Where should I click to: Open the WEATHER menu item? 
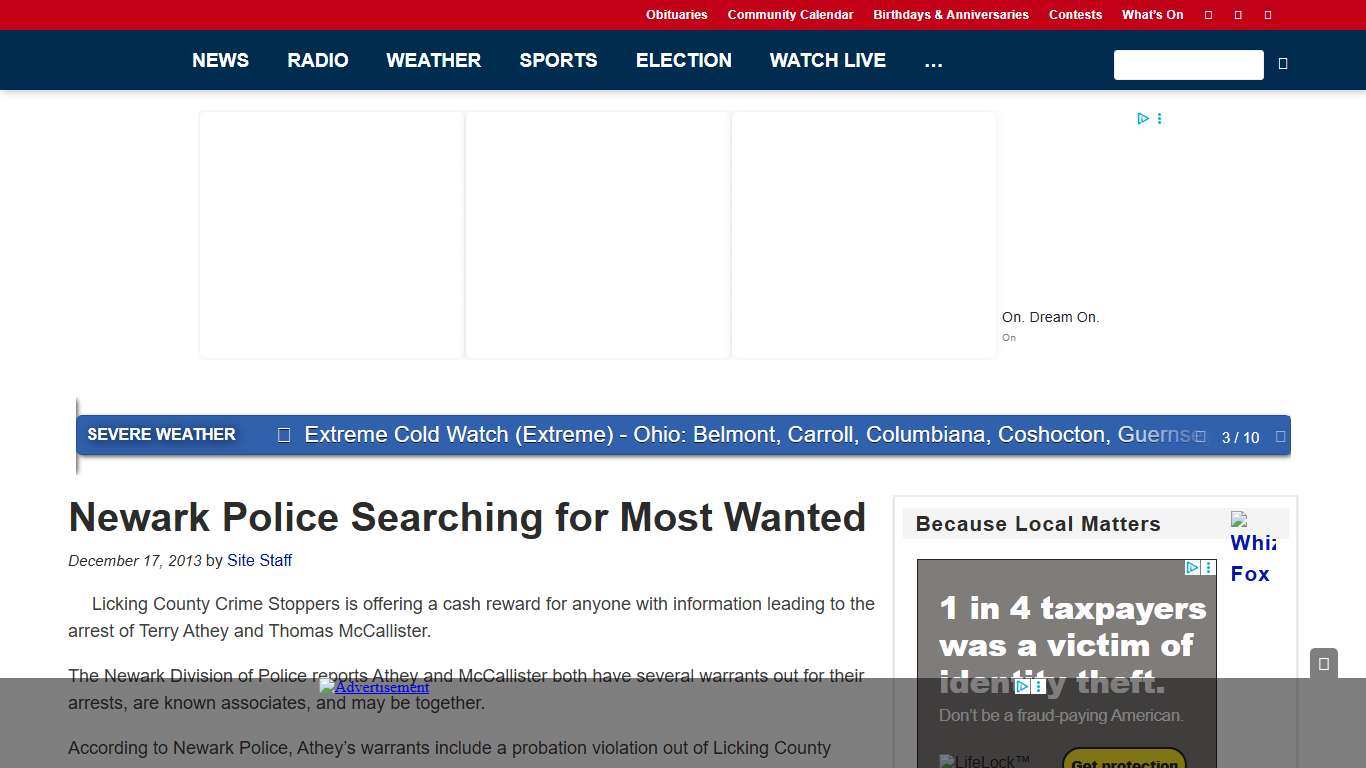tap(433, 61)
